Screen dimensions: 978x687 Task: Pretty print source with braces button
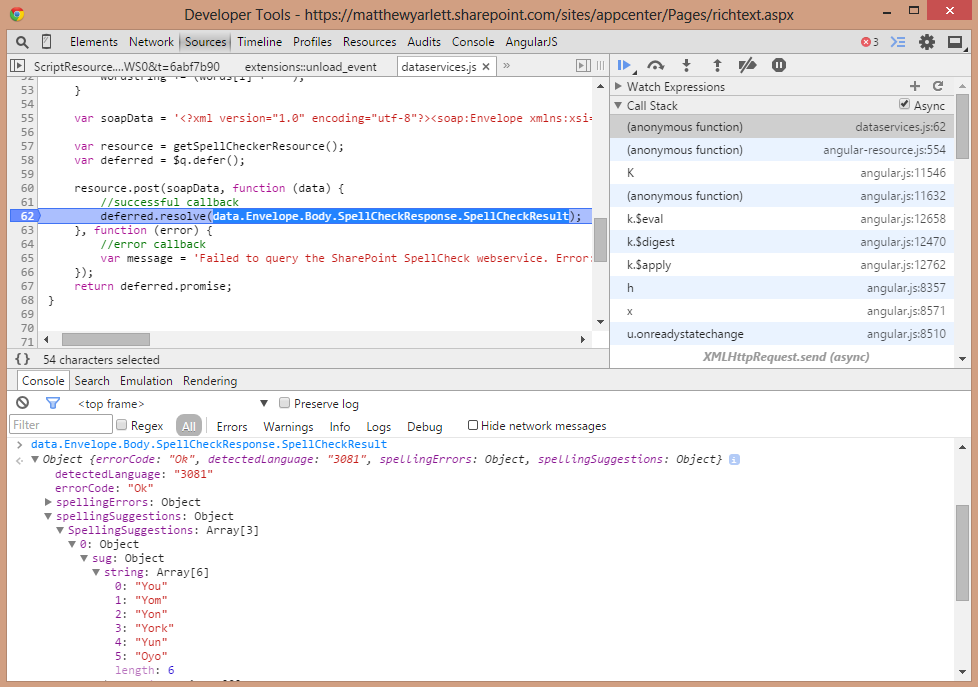click(22, 359)
